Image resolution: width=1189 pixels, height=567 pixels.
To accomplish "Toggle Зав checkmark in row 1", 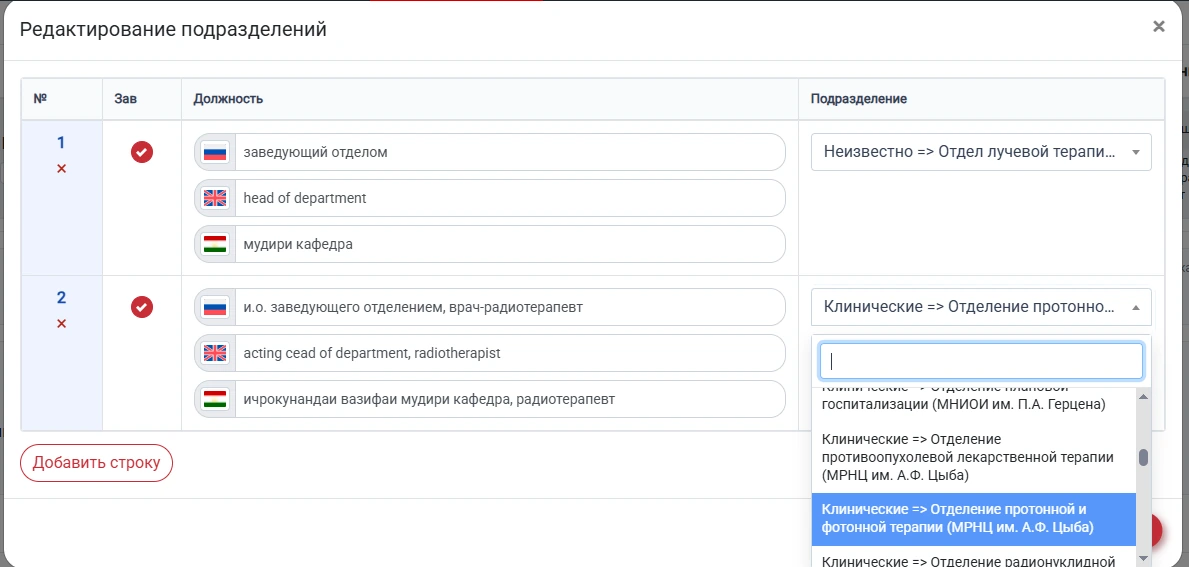I will click(x=142, y=152).
